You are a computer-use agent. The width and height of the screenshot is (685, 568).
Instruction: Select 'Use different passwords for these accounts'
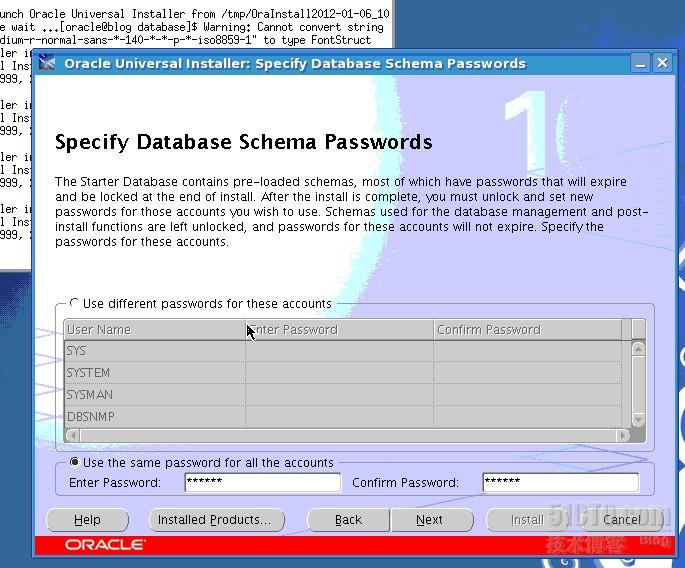coord(74,302)
